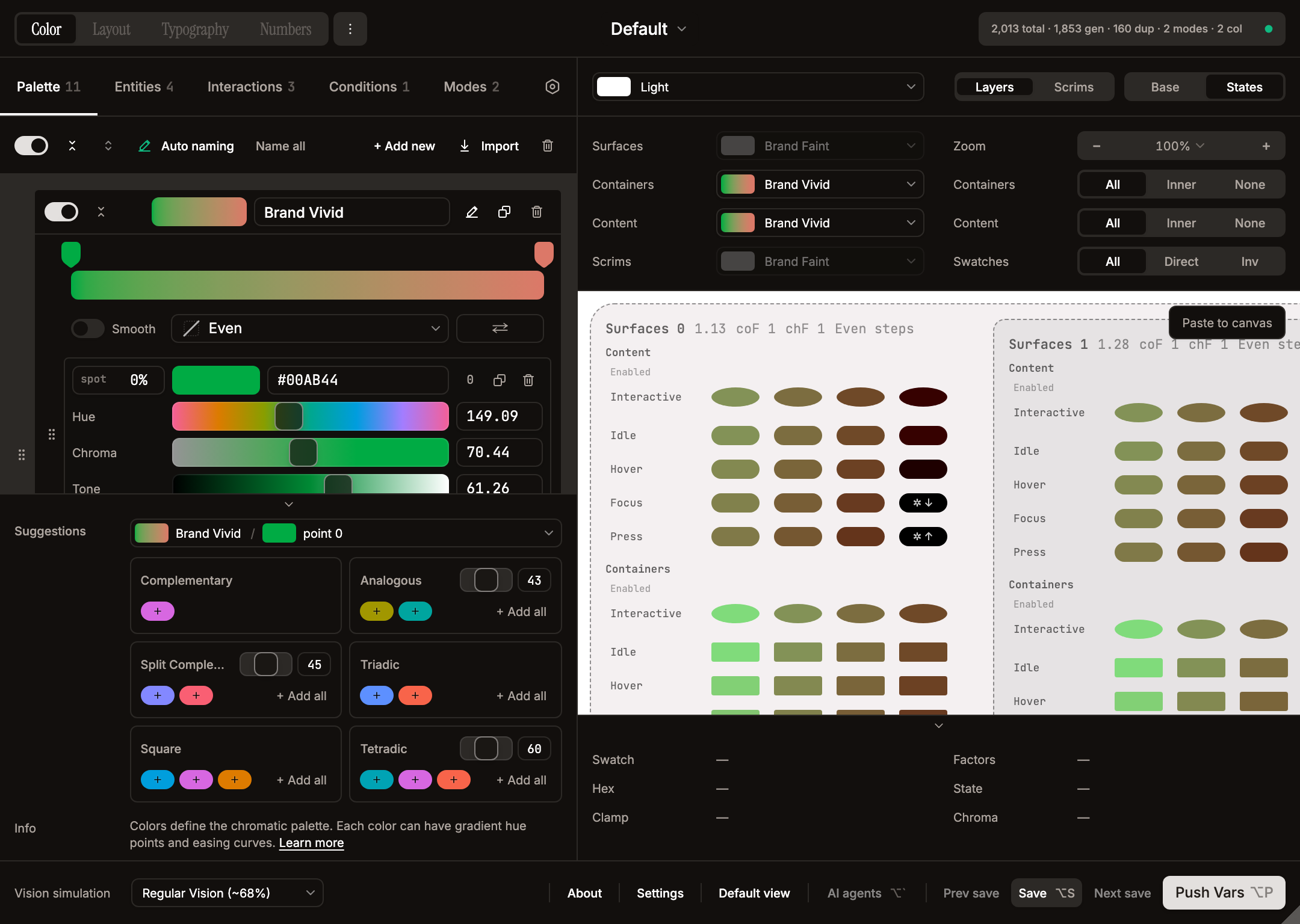Click the Learn more link
Viewport: 1300px width, 924px height.
click(311, 843)
